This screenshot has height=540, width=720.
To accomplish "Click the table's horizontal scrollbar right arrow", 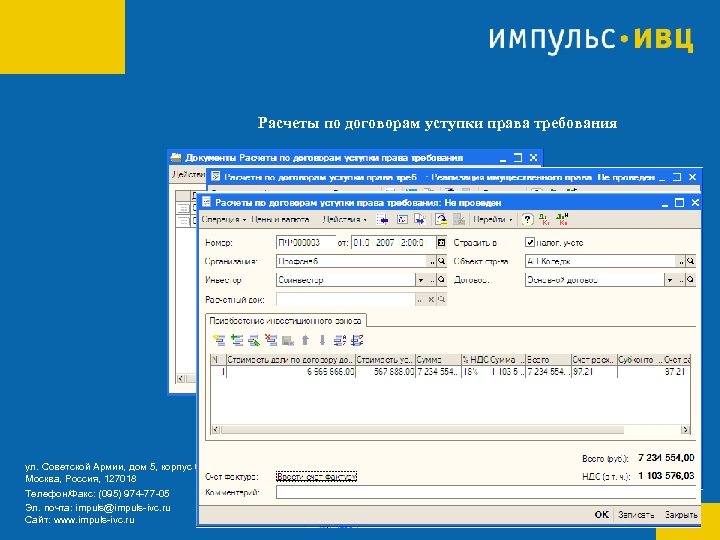I will click(685, 430).
